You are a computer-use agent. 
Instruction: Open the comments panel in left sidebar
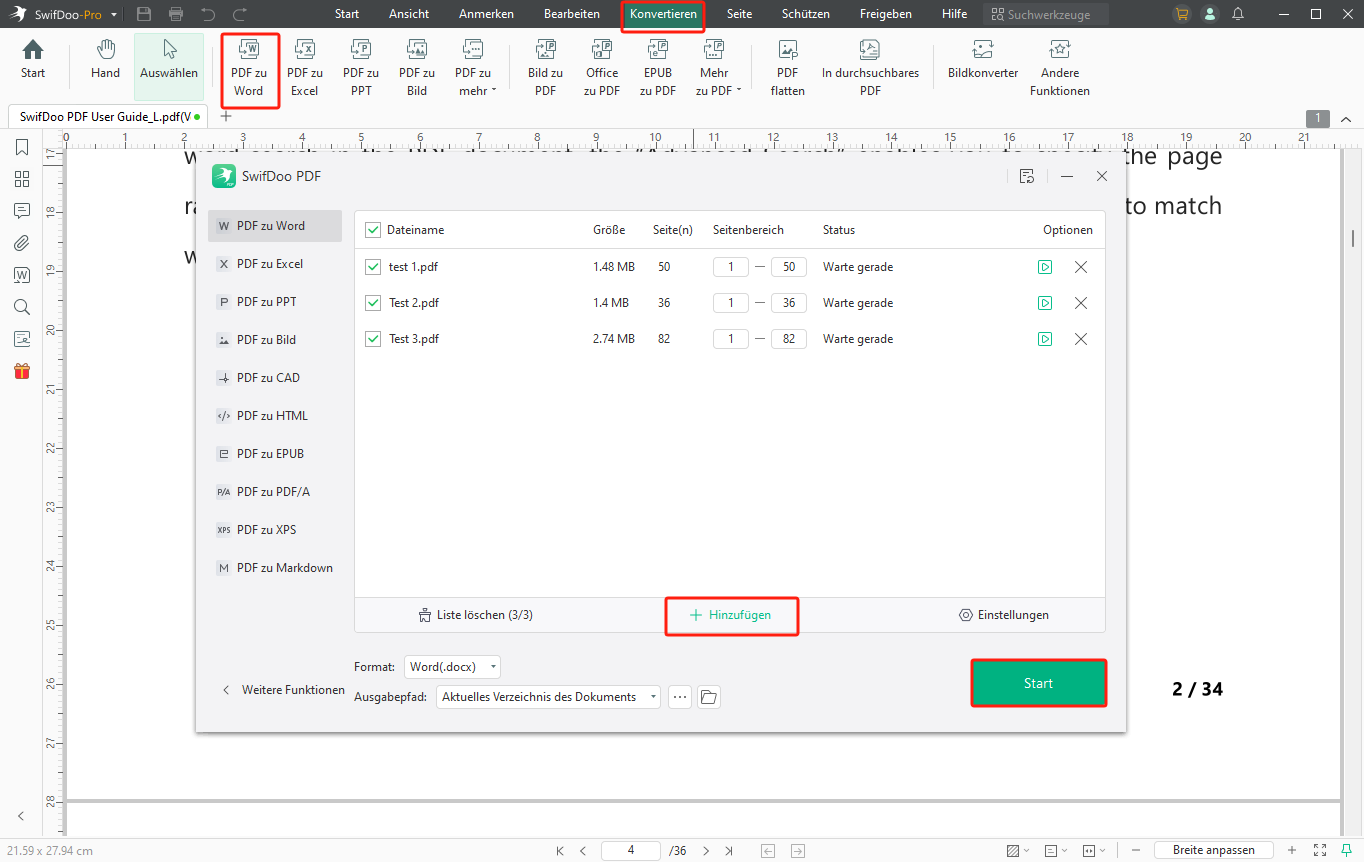(22, 211)
